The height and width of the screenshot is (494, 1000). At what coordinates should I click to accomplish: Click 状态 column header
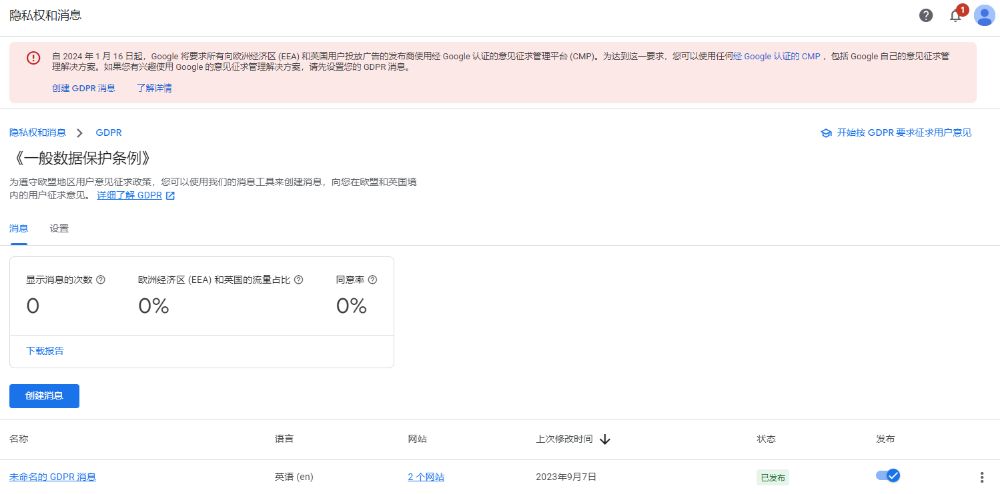pyautogui.click(x=766, y=439)
